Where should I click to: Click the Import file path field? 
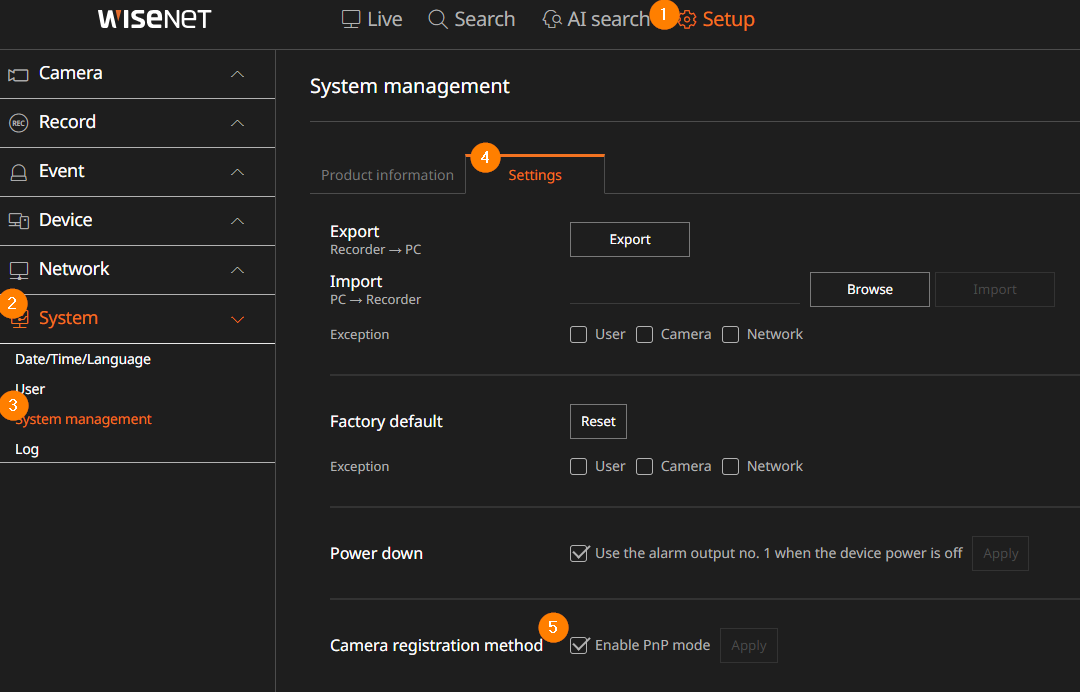(x=684, y=290)
